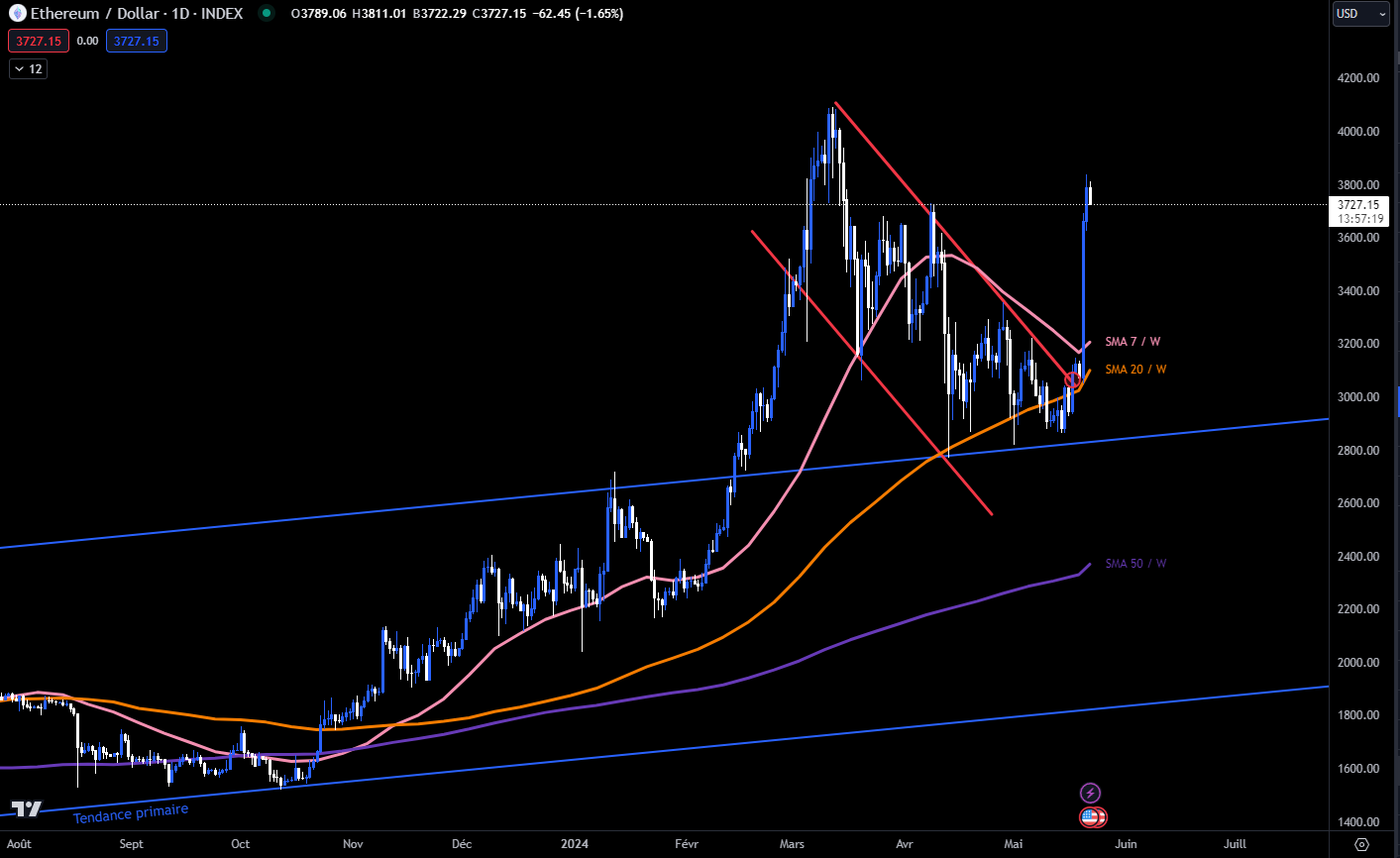Click the Mars time axis label
Screen dimensions: 1400x858
pyautogui.click(x=792, y=844)
